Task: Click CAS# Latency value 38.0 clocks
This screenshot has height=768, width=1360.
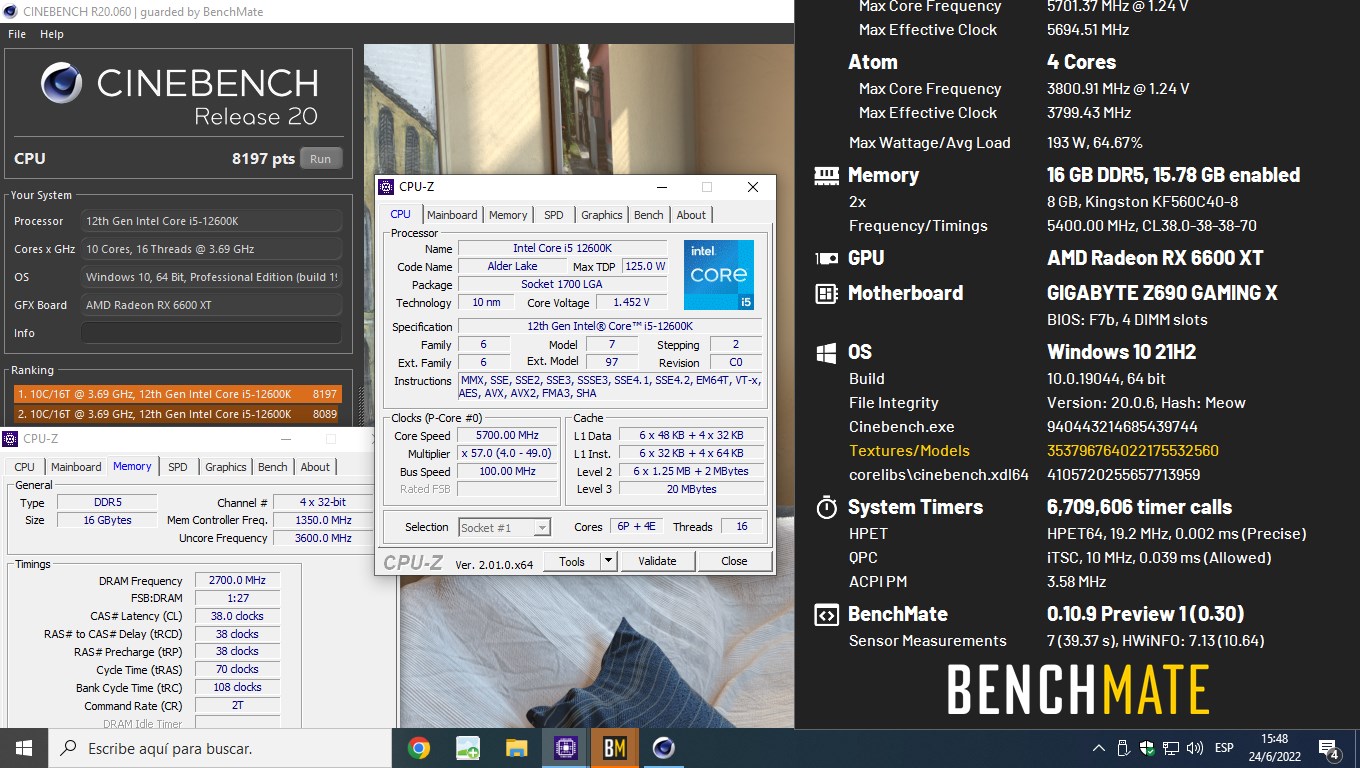Action: pyautogui.click(x=237, y=616)
